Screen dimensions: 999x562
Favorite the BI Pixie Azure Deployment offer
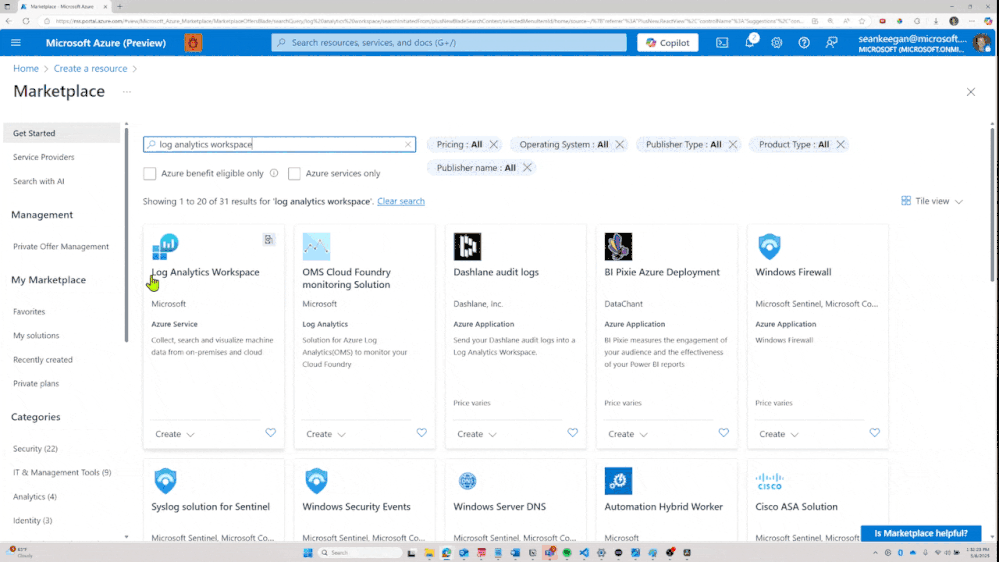pos(724,433)
